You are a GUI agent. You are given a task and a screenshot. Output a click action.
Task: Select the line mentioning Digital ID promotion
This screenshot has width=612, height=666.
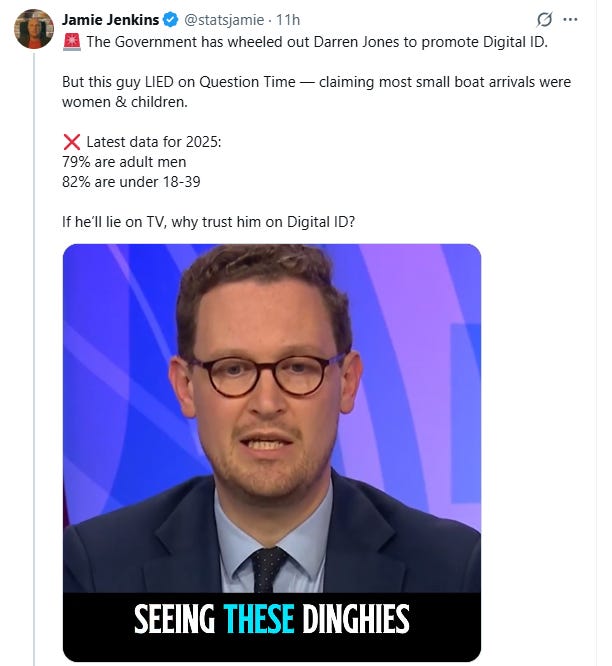tap(317, 42)
